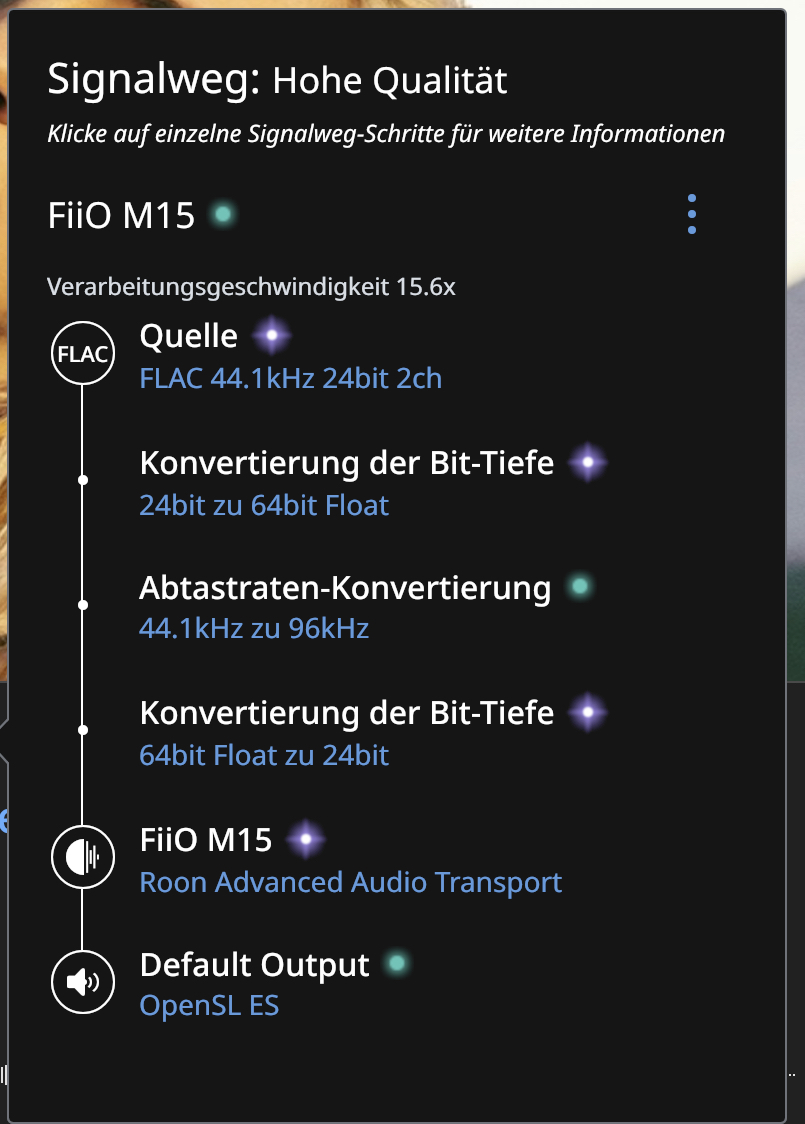Click the Signalweg: Hohe Qualität heading
805x1124 pixels.
tap(277, 79)
